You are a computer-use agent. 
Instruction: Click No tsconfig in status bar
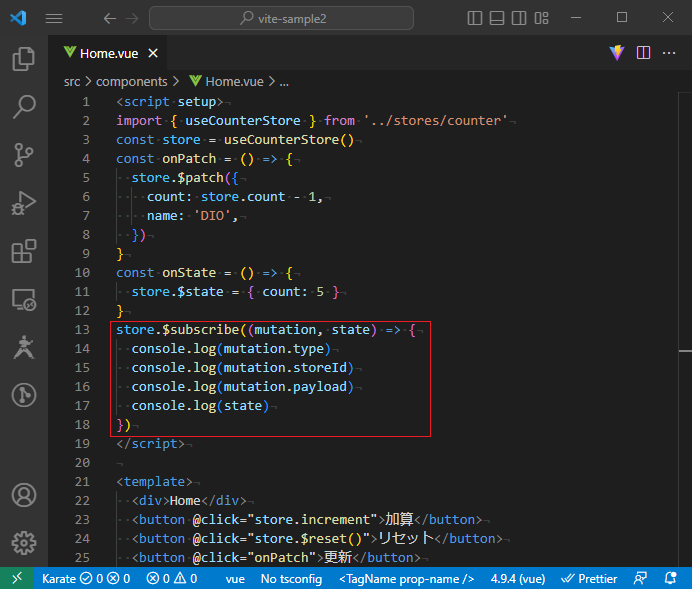pyautogui.click(x=291, y=578)
